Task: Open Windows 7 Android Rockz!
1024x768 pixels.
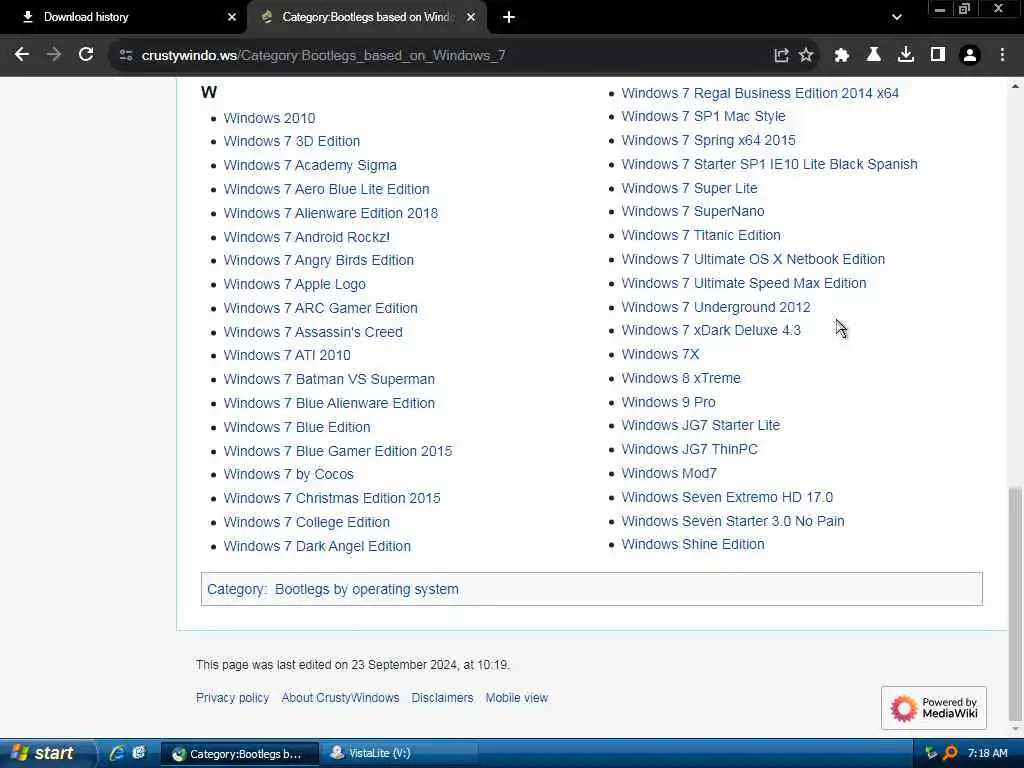Action: (x=306, y=237)
